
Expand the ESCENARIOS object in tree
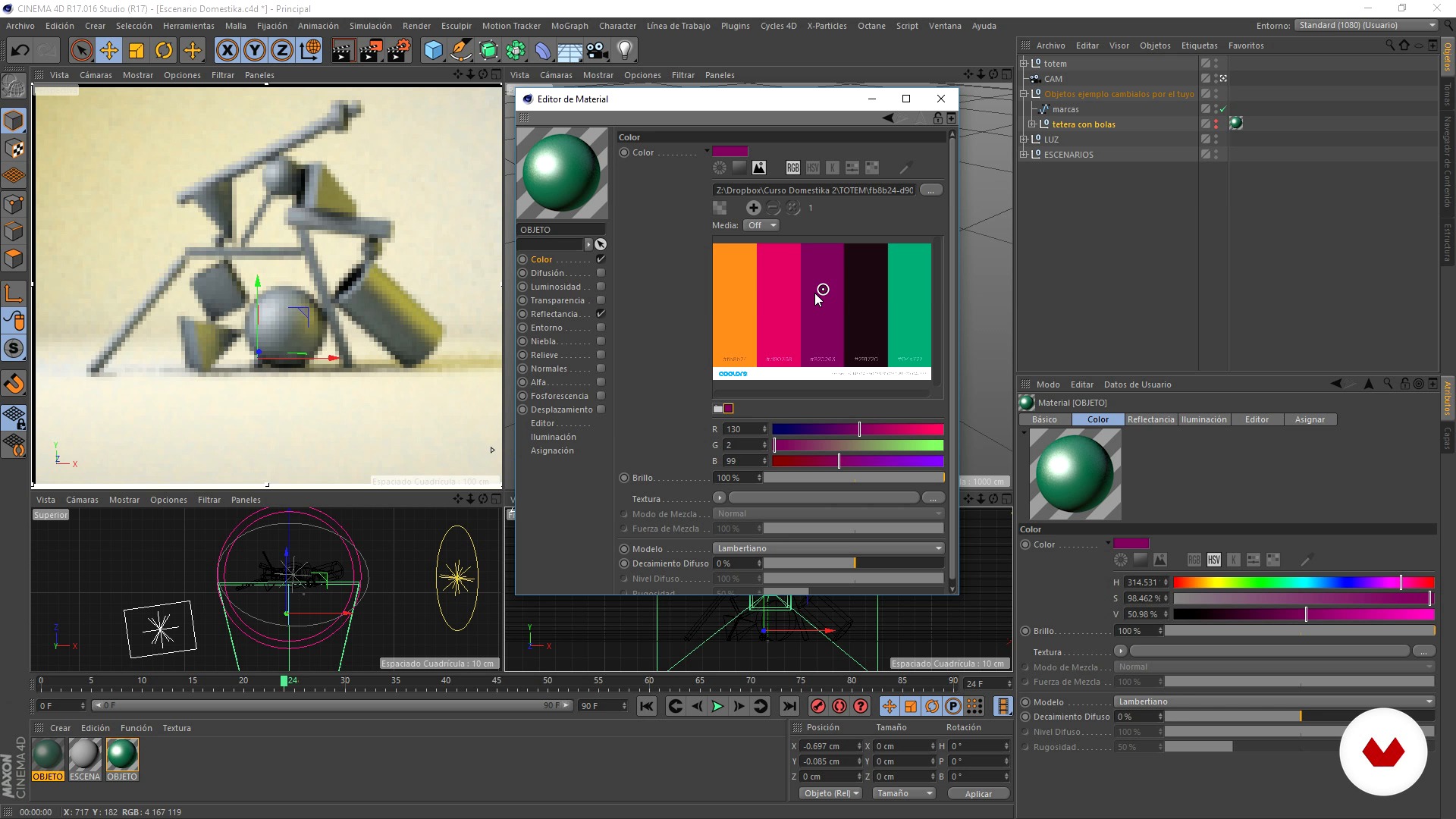click(1024, 155)
